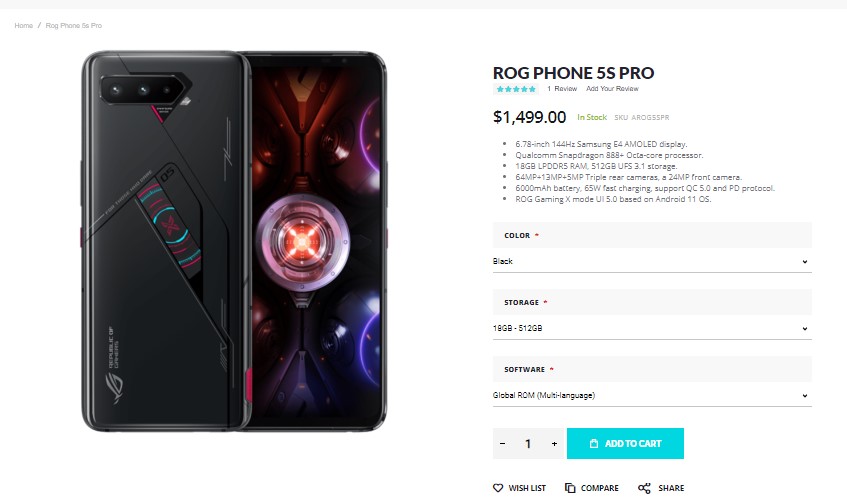Go to Home in the breadcrumb
This screenshot has width=847, height=504.
pos(23,25)
